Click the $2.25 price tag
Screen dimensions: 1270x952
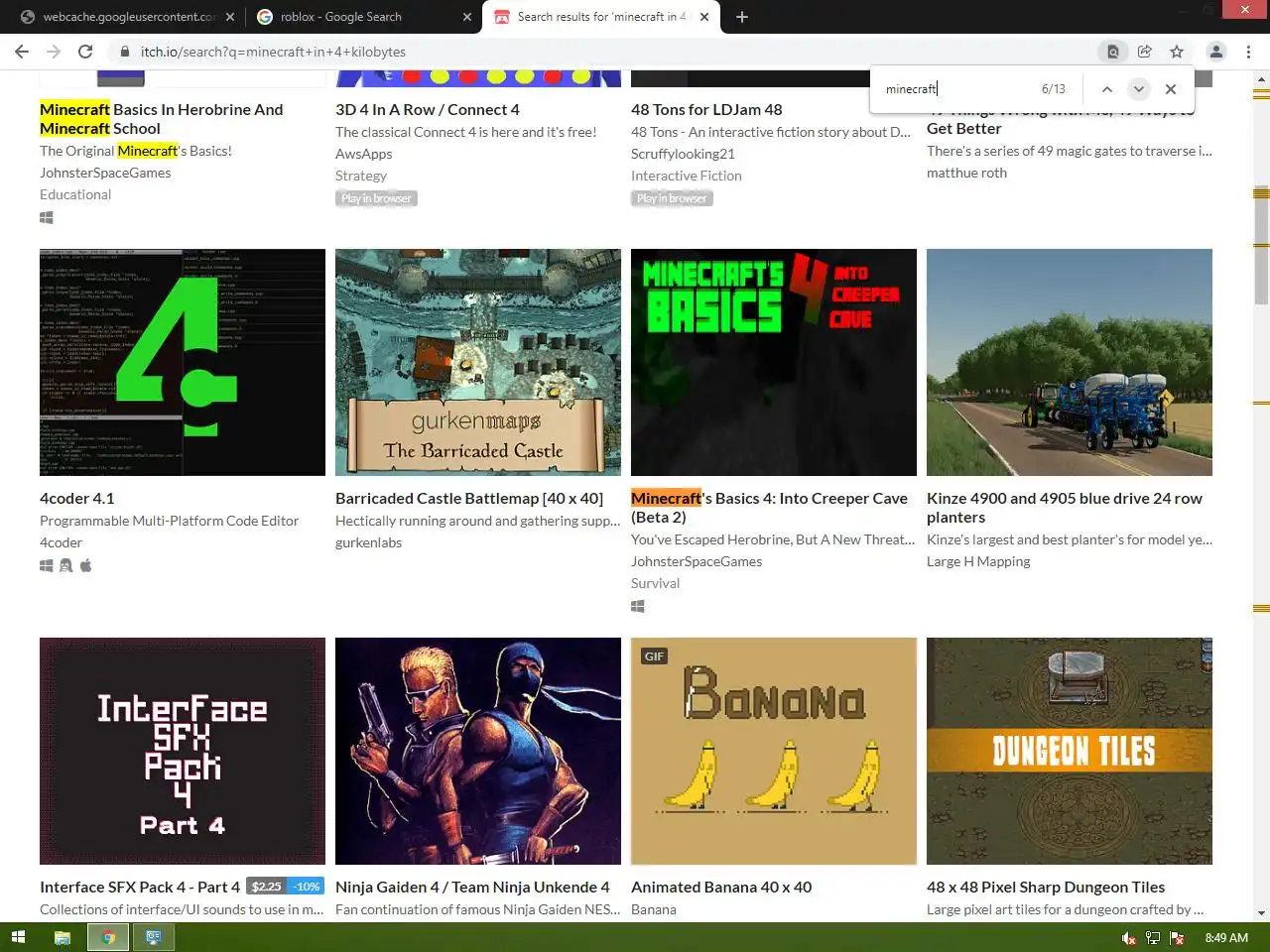(266, 887)
